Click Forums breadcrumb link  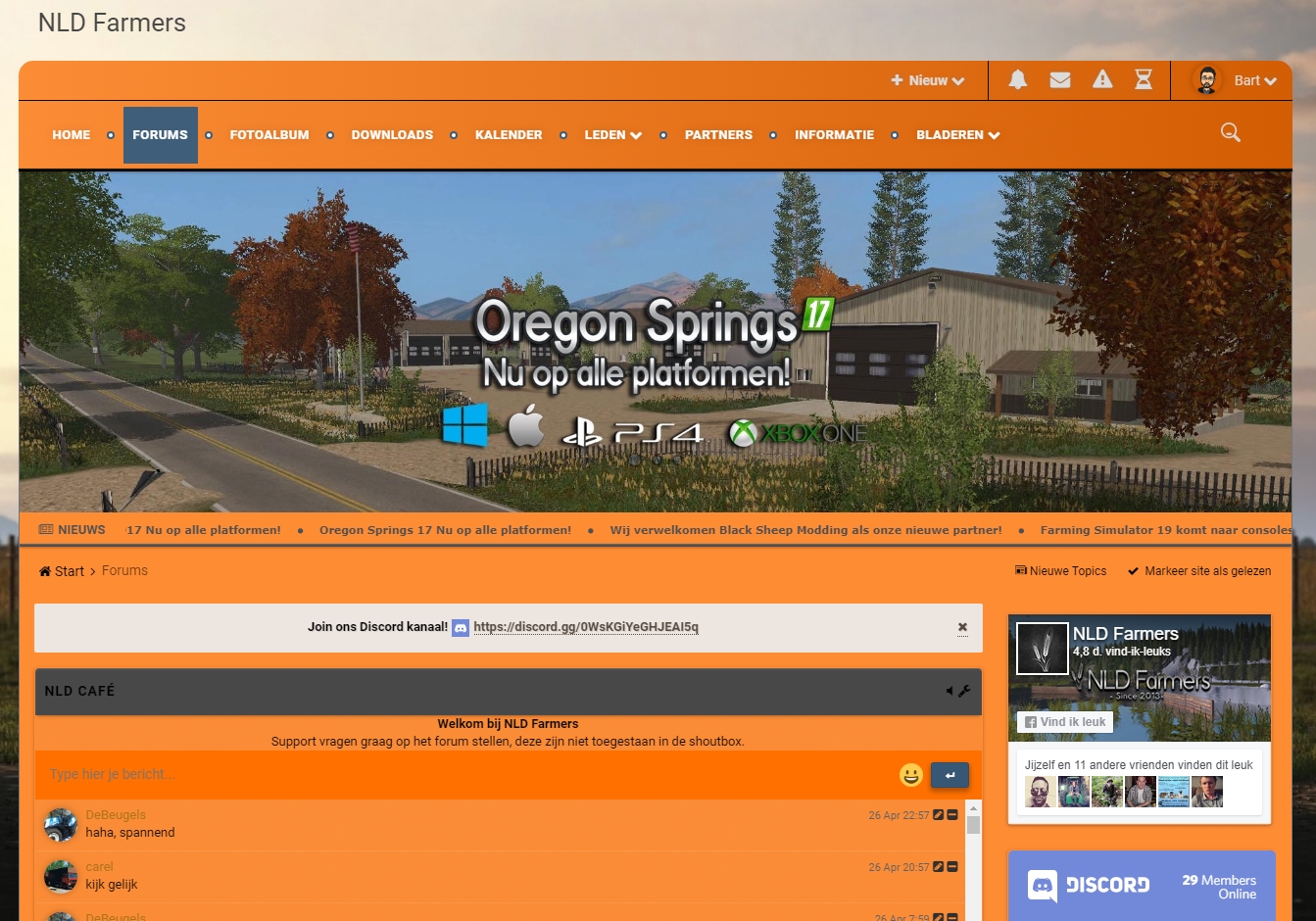tap(124, 570)
